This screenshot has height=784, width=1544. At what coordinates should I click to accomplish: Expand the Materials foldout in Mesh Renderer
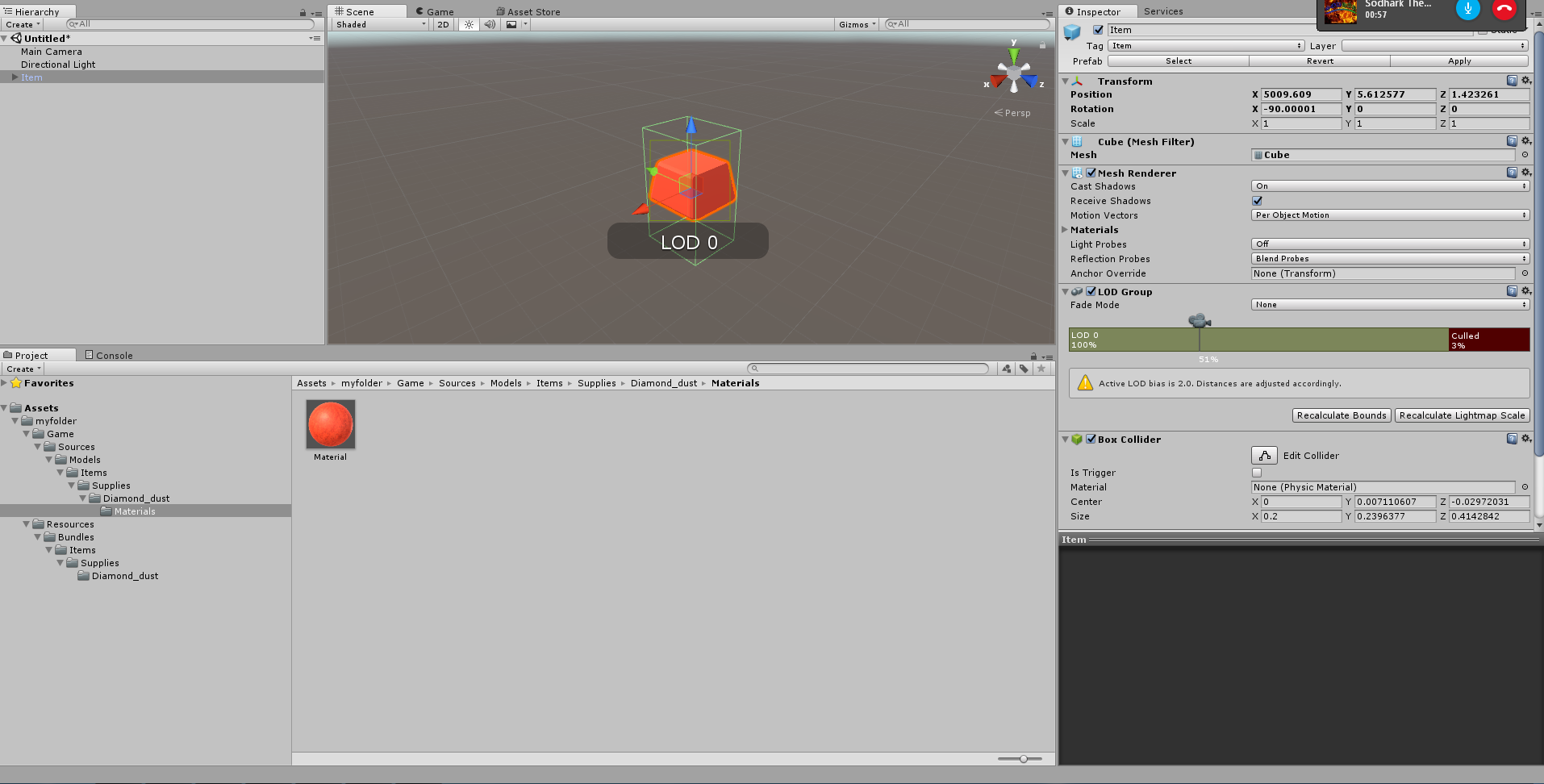coord(1065,230)
